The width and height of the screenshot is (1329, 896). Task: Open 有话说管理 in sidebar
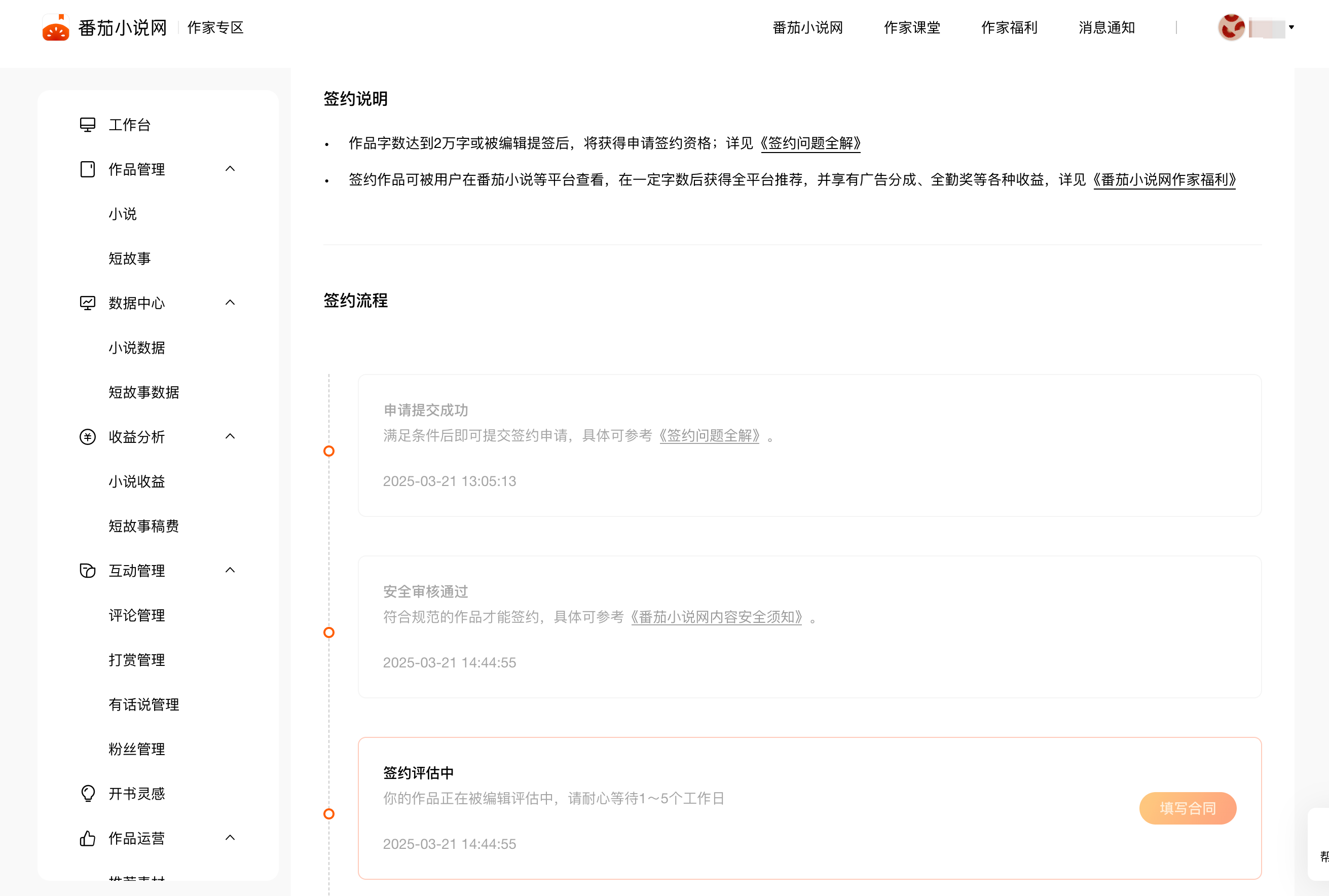click(144, 704)
